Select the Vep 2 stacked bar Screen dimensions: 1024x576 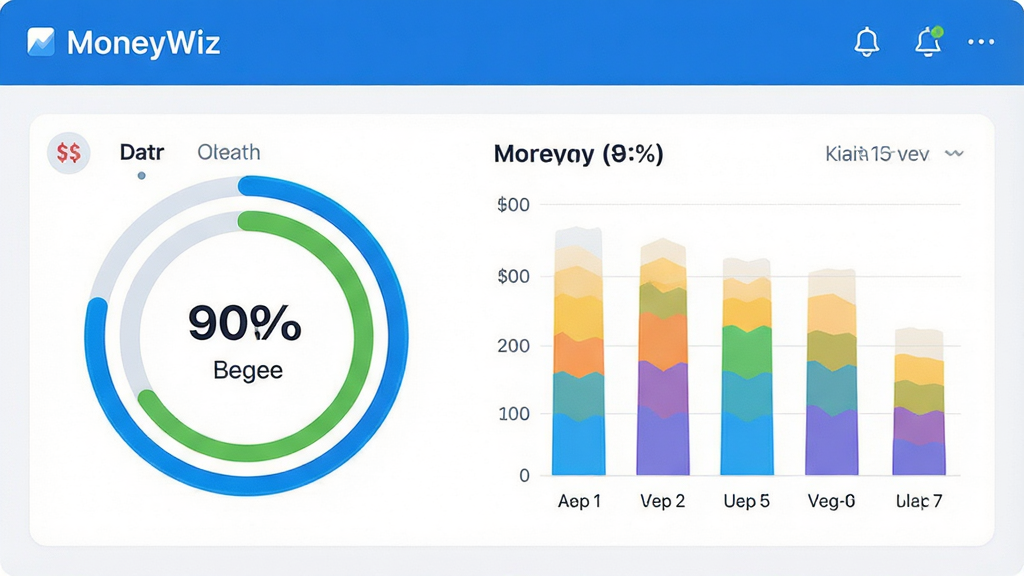pyautogui.click(x=663, y=357)
